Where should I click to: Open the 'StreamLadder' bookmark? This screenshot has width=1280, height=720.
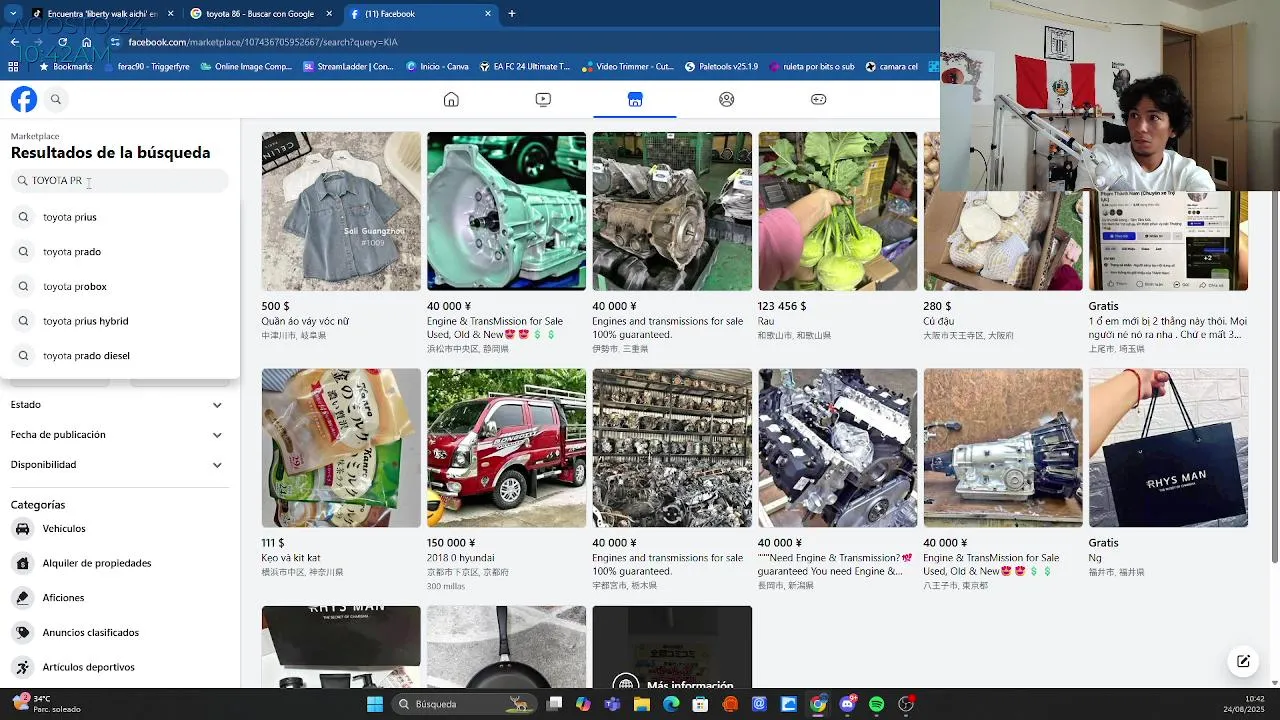click(349, 67)
